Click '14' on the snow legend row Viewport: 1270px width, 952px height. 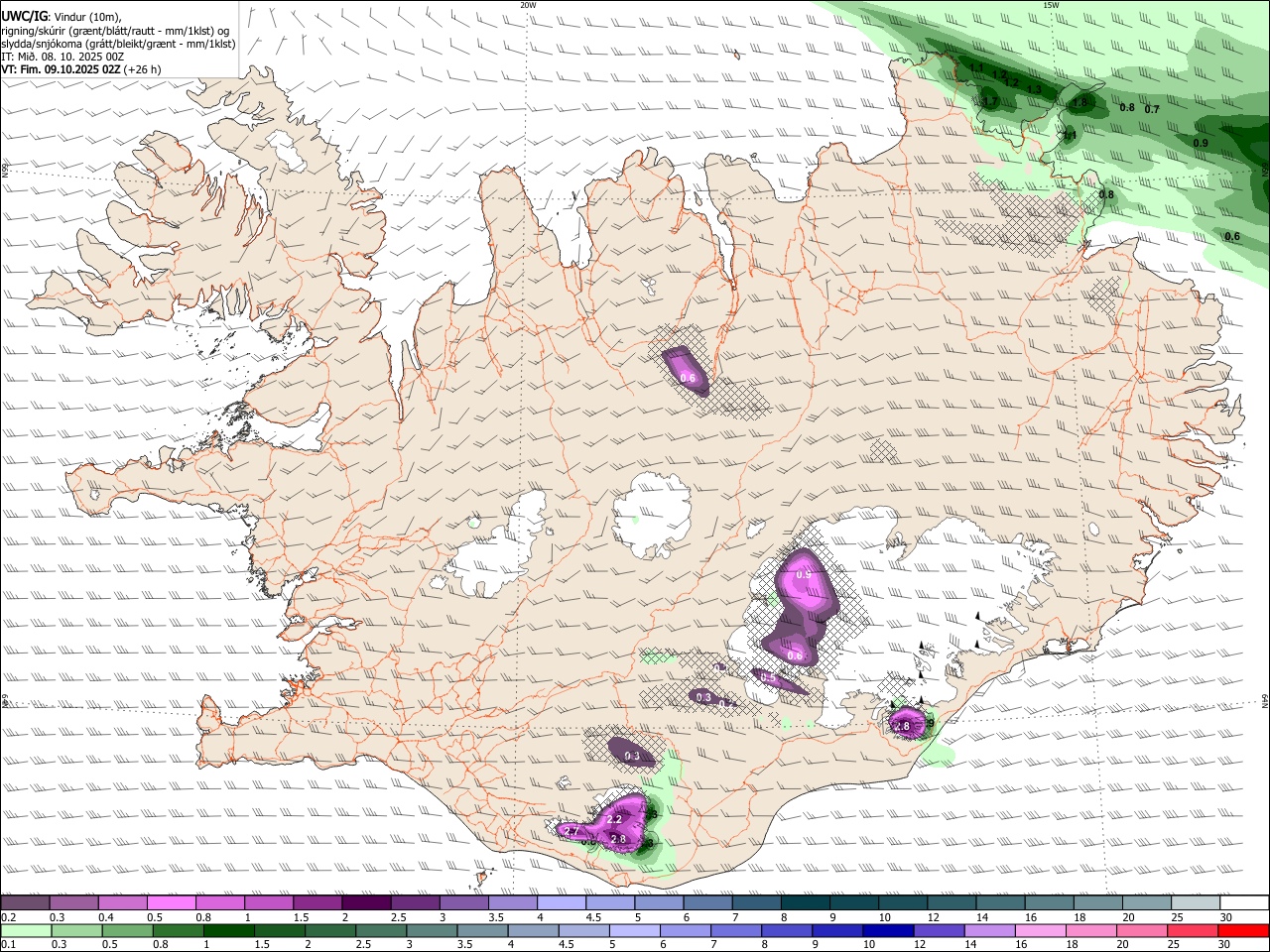(981, 917)
